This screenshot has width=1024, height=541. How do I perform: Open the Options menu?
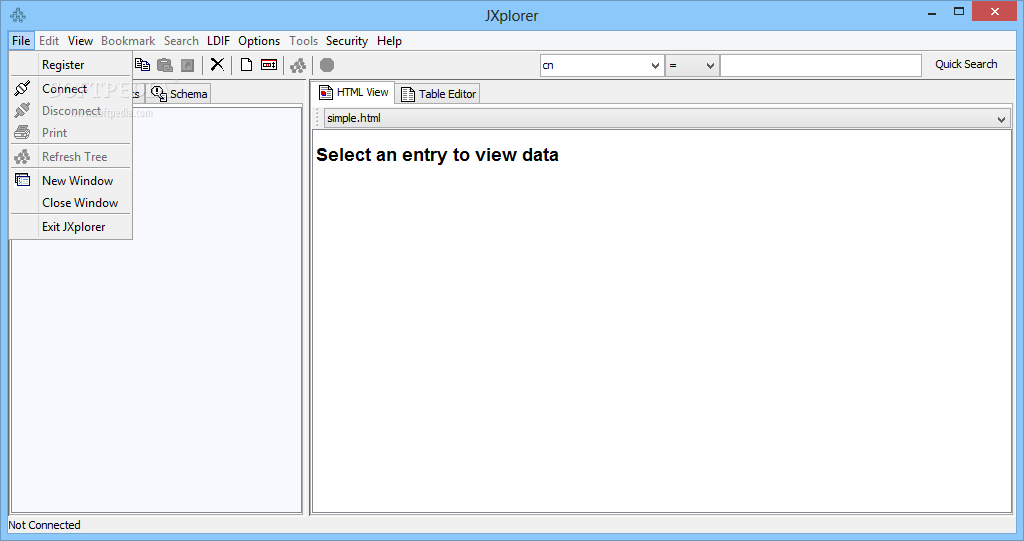(259, 41)
